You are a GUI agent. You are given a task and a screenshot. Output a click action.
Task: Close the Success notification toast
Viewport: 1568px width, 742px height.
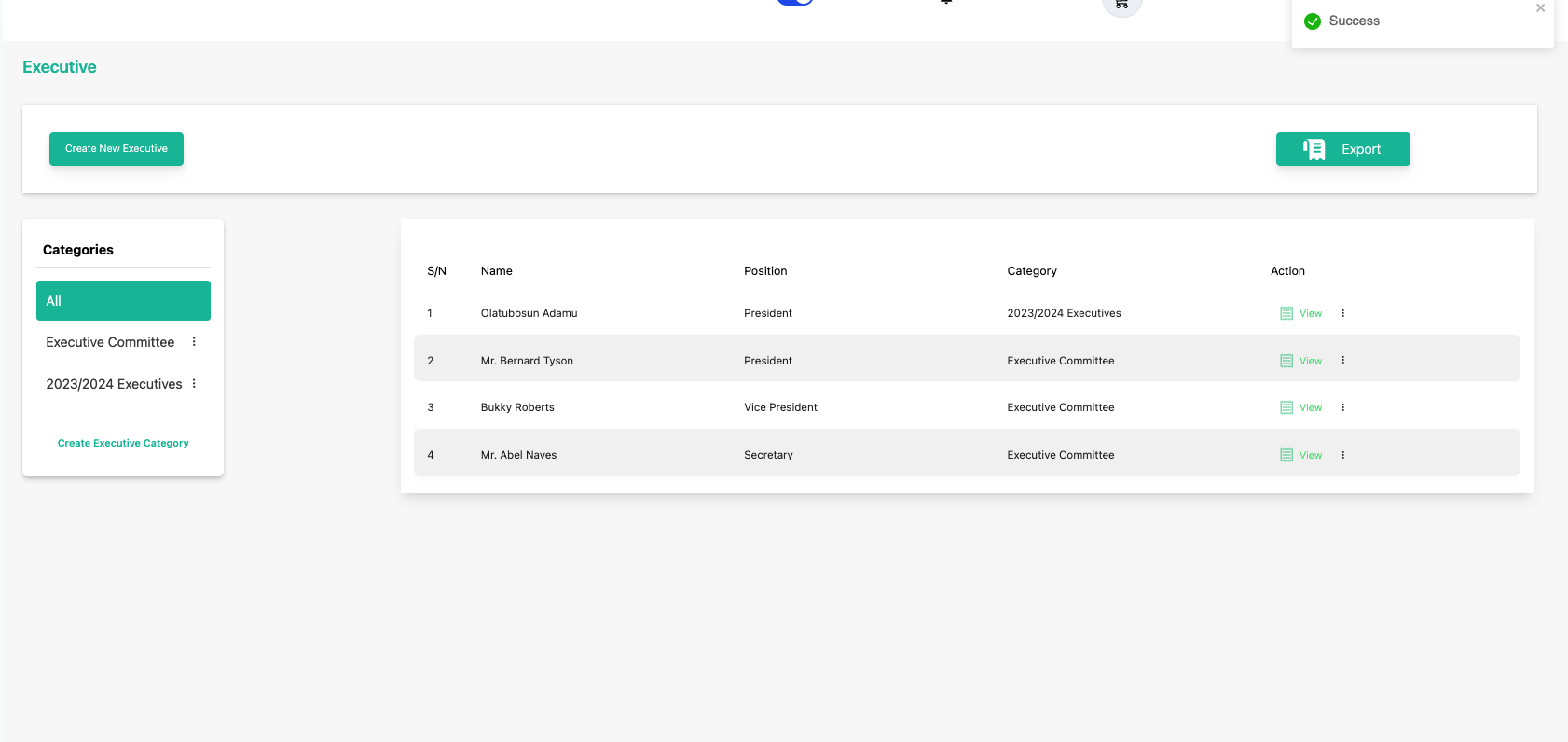click(x=1540, y=8)
